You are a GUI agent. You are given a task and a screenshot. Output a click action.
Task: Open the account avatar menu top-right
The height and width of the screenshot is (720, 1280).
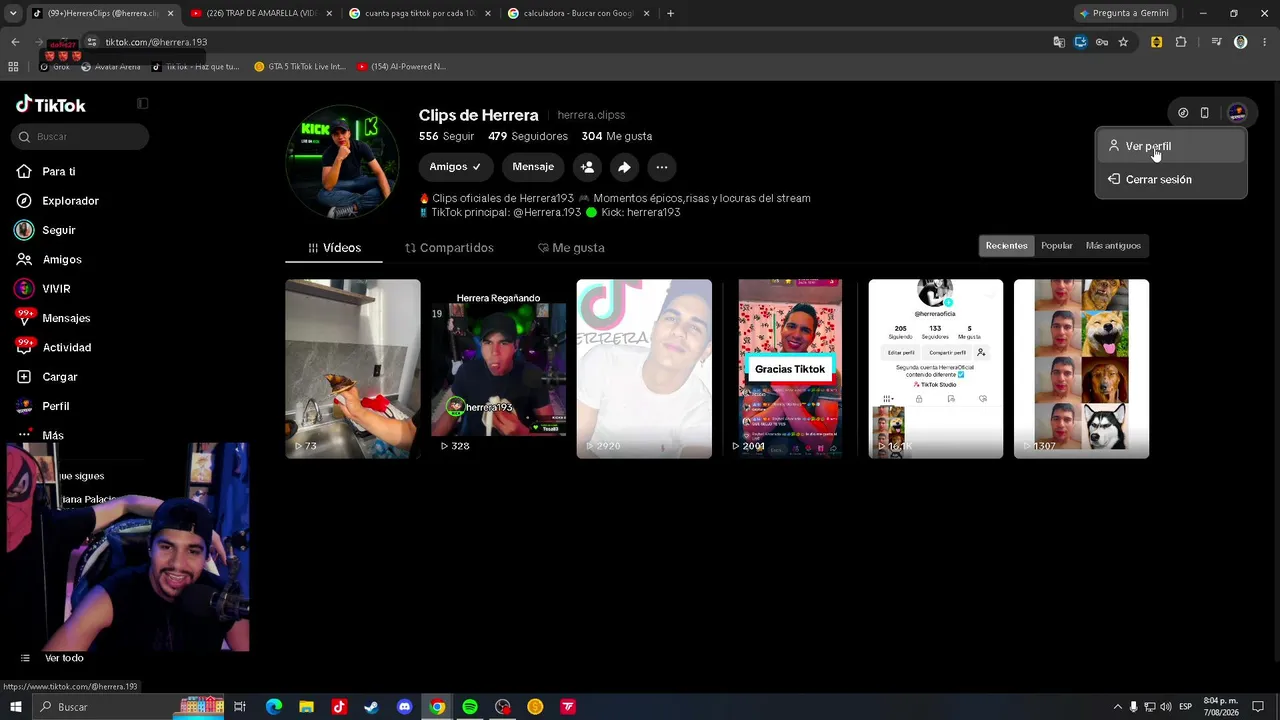1237,113
